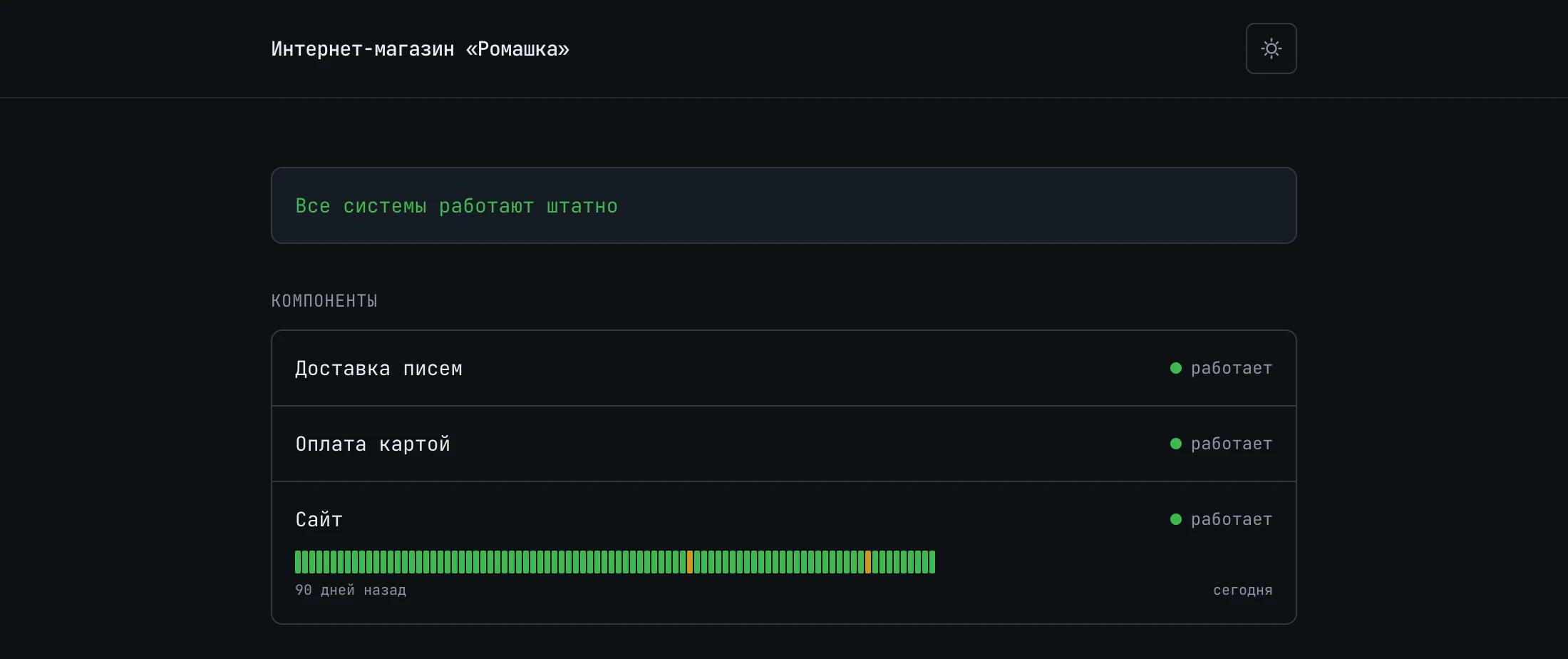Click the green status dot for Доставка писем
This screenshot has width=1568, height=659.
[1176, 368]
